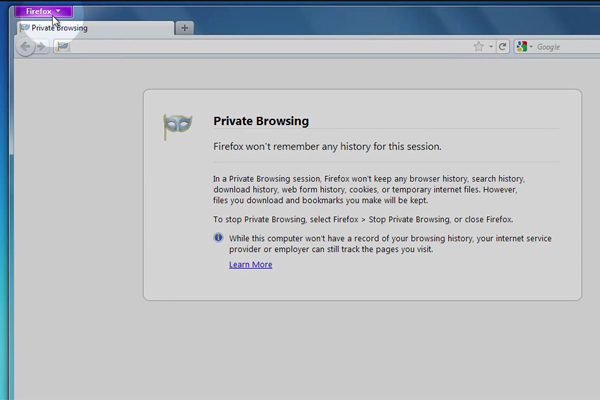Open the Learn More link
Screen dimensions: 600x400
coord(251,264)
